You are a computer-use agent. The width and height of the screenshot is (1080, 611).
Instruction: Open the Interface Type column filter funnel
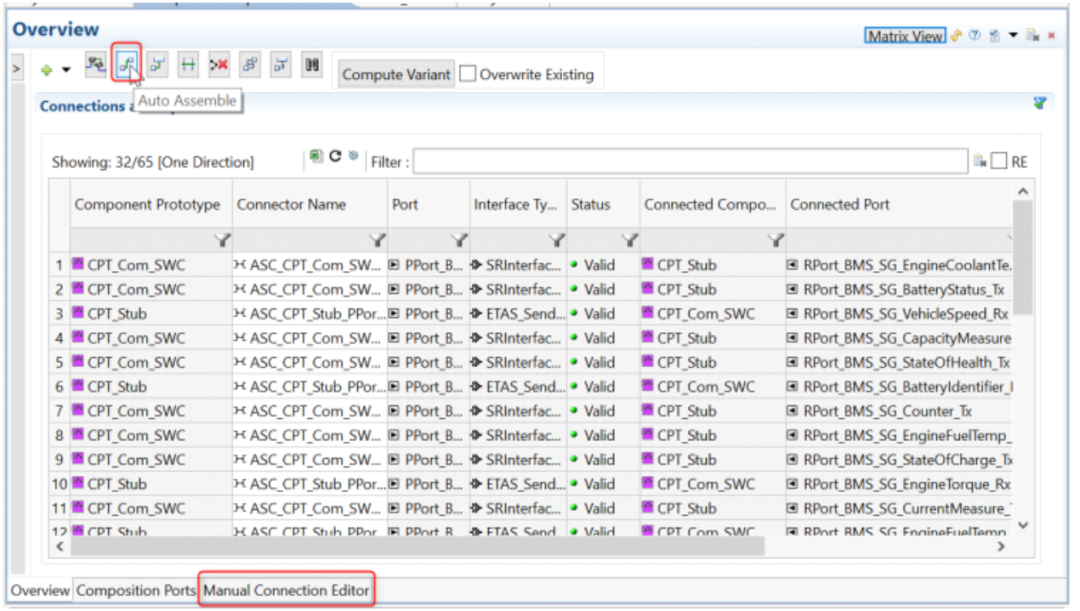(x=557, y=240)
